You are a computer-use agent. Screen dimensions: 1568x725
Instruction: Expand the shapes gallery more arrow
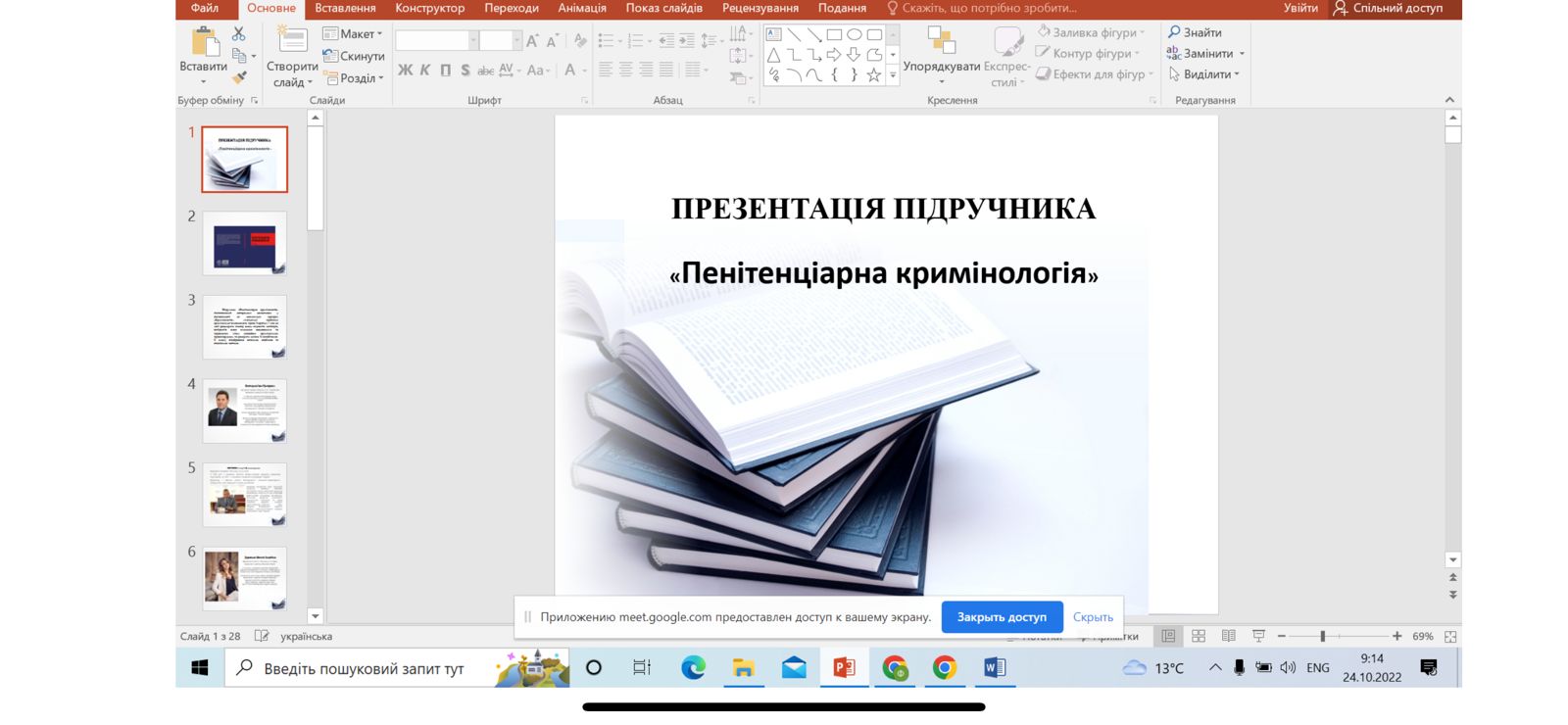click(x=892, y=75)
